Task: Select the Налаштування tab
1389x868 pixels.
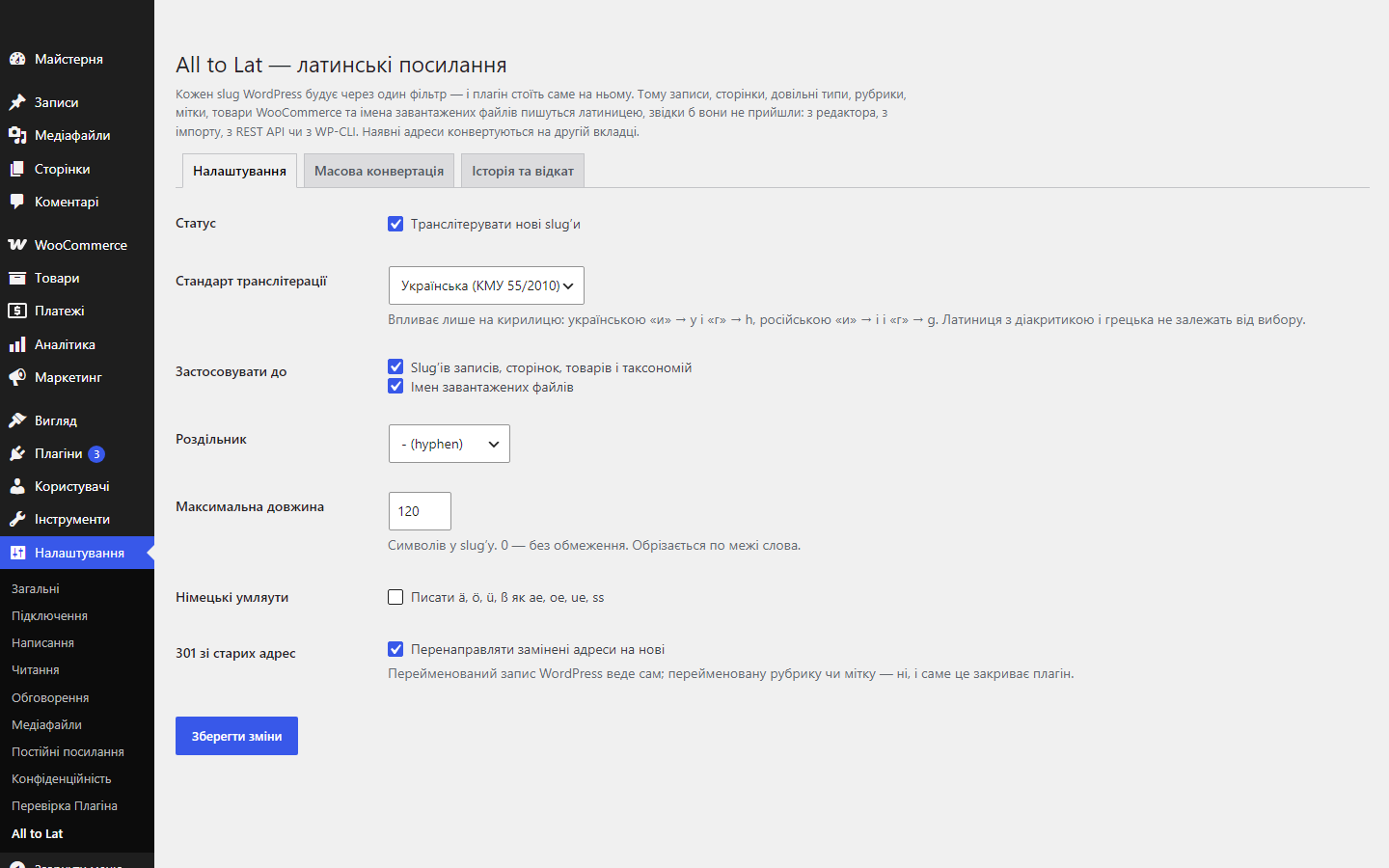Action: tap(239, 171)
